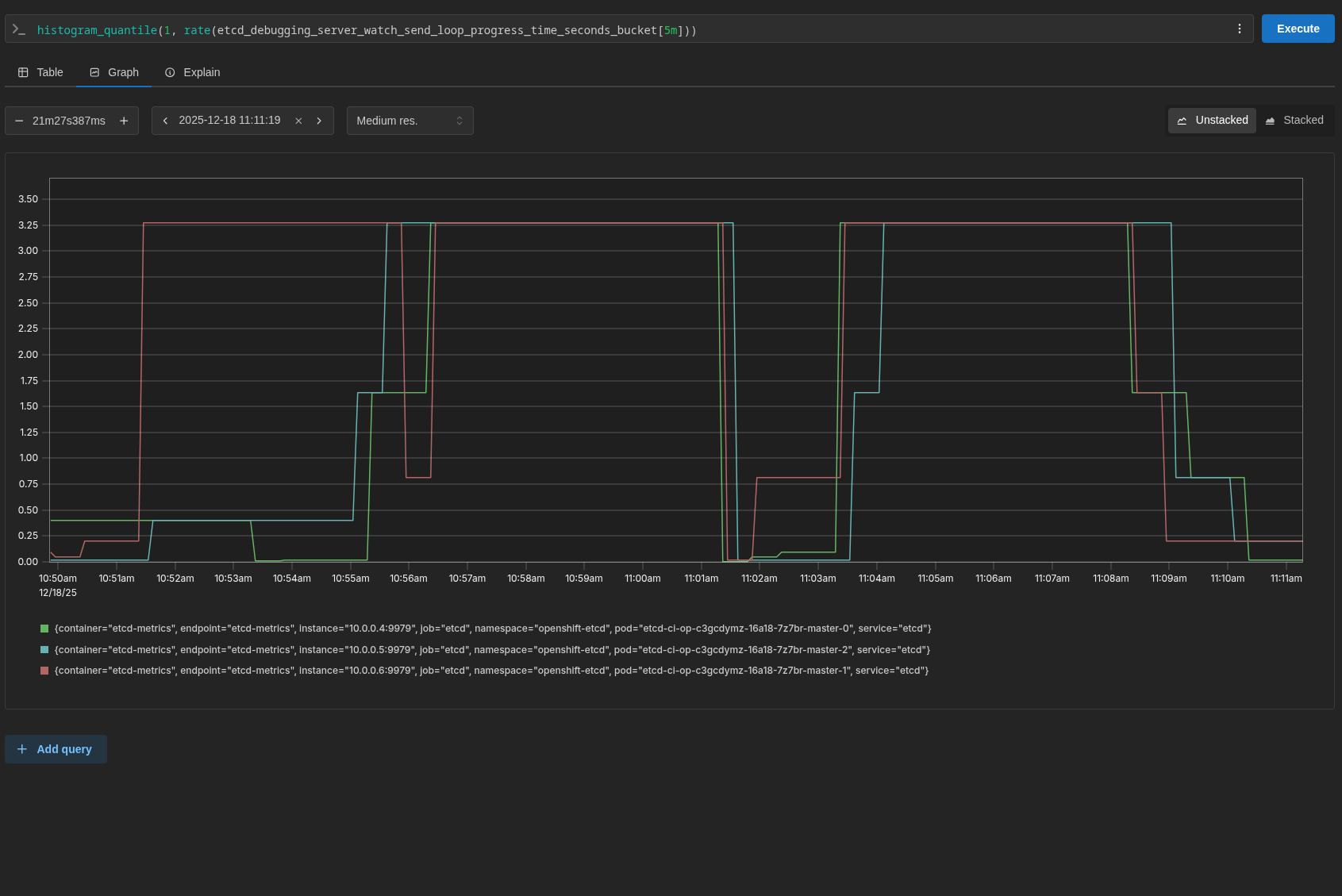
Task: Toggle the green master-0 series swatch
Action: pyautogui.click(x=44, y=629)
